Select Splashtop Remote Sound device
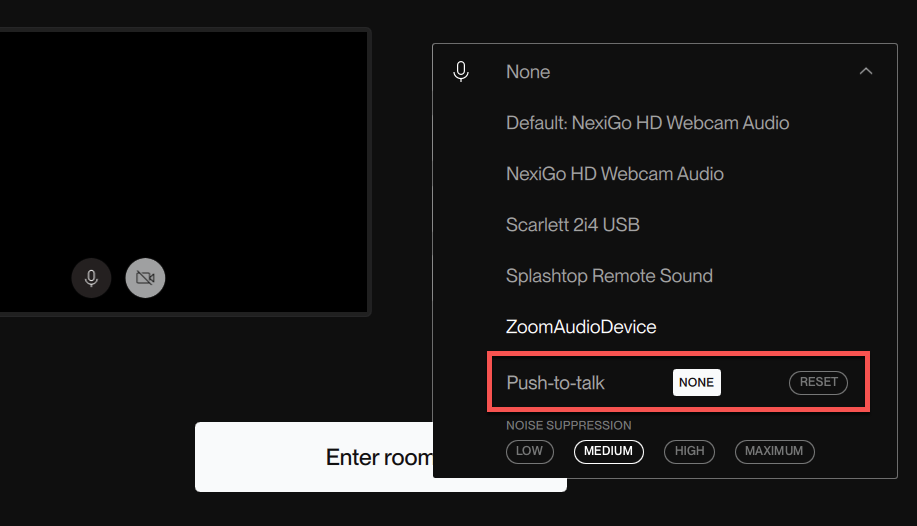Image resolution: width=917 pixels, height=526 pixels. (x=609, y=276)
